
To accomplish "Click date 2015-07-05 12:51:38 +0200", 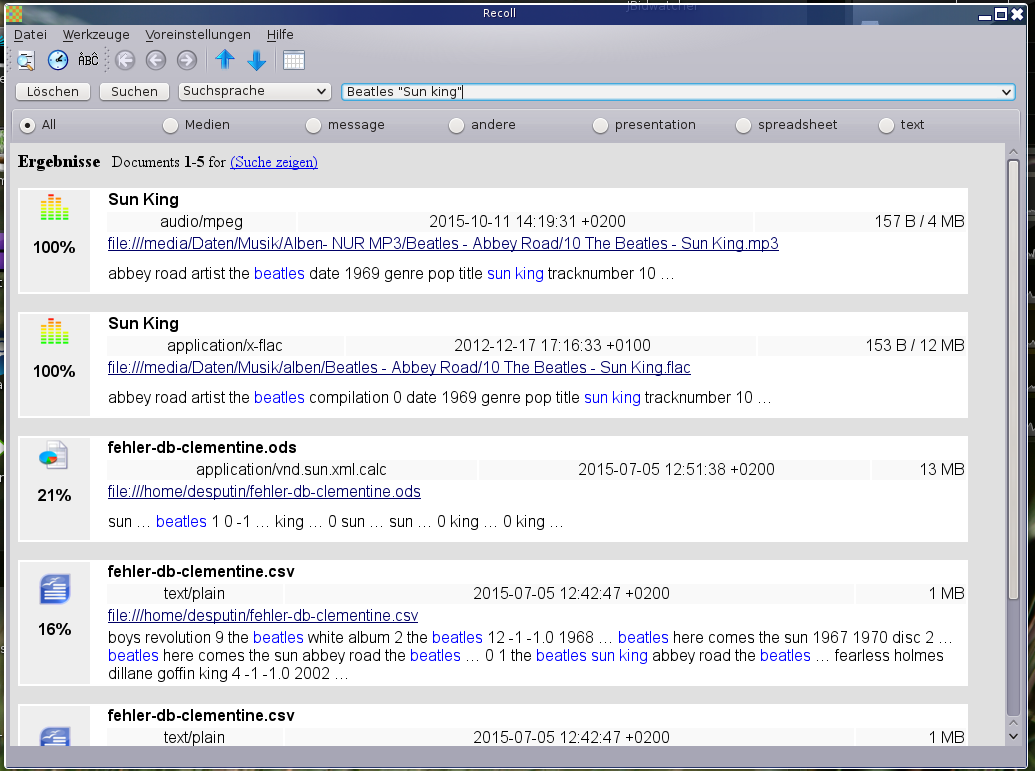I will tap(677, 470).
